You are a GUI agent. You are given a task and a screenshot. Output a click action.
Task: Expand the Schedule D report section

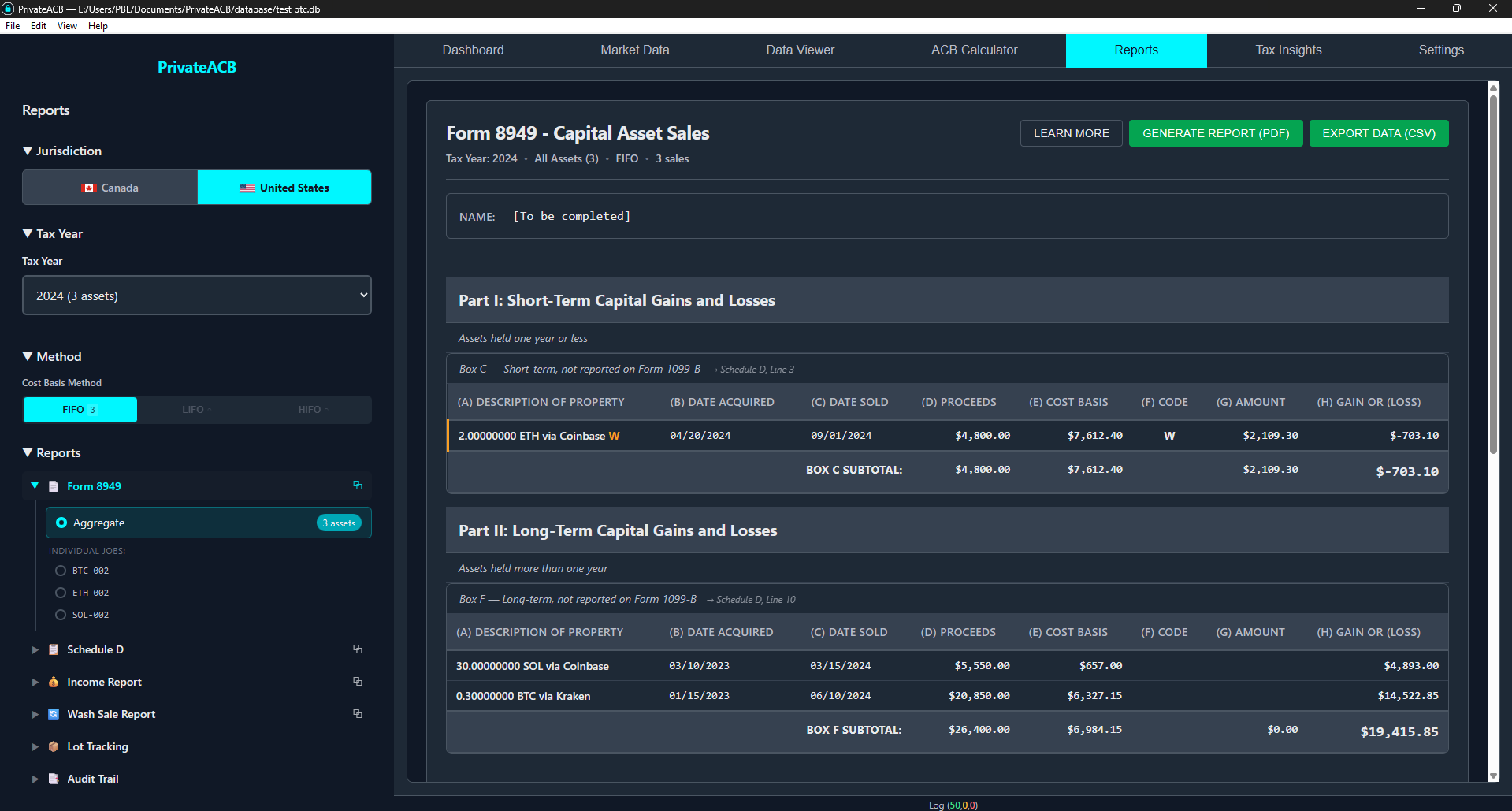pos(35,649)
